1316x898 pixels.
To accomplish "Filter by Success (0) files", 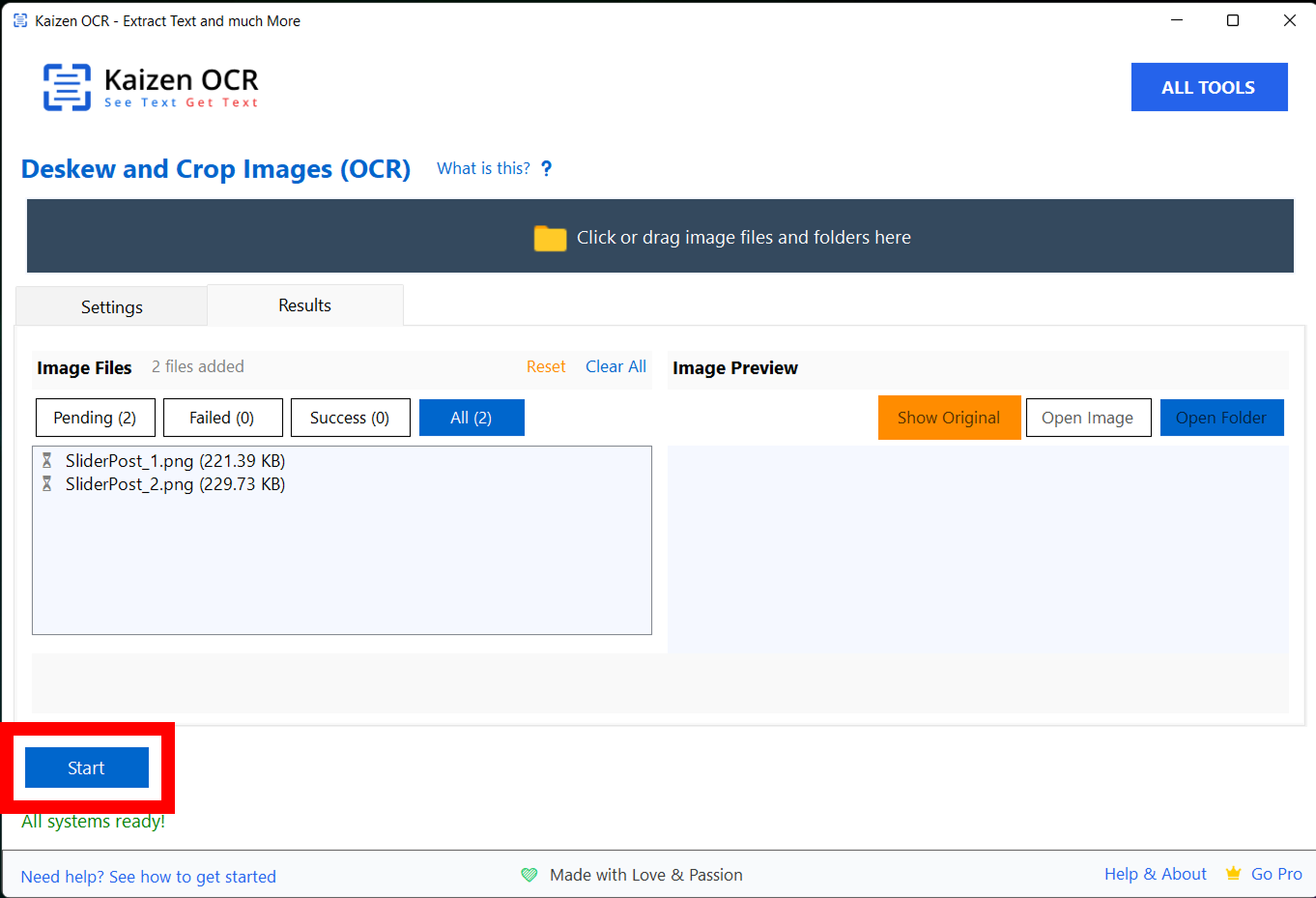I will 350,418.
